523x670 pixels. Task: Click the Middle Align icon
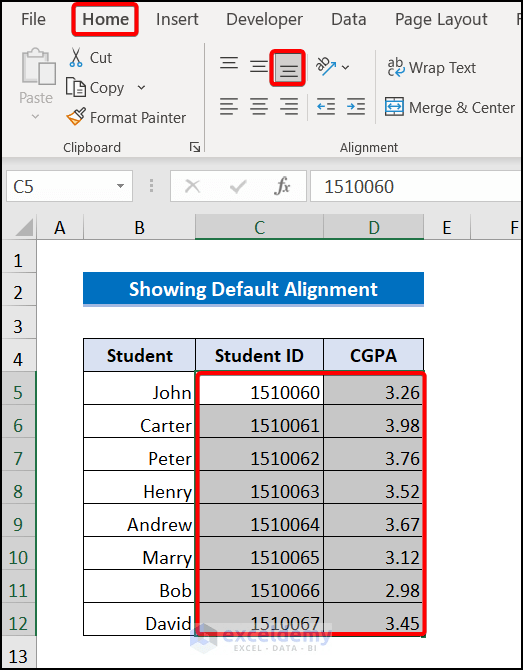coord(259,67)
